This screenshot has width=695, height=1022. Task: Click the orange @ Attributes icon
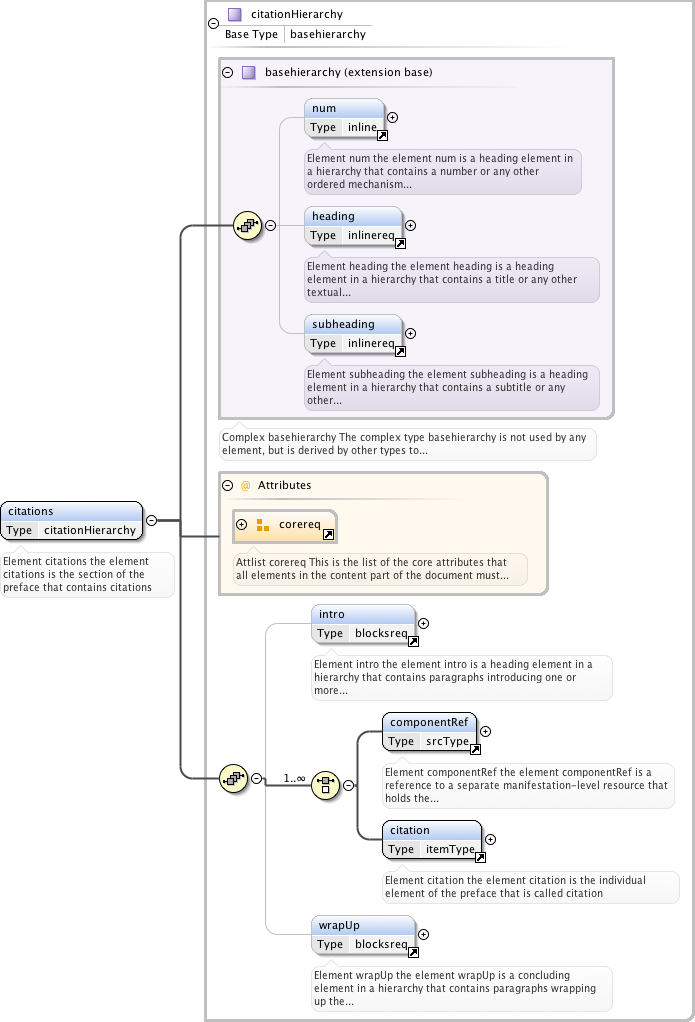[246, 485]
